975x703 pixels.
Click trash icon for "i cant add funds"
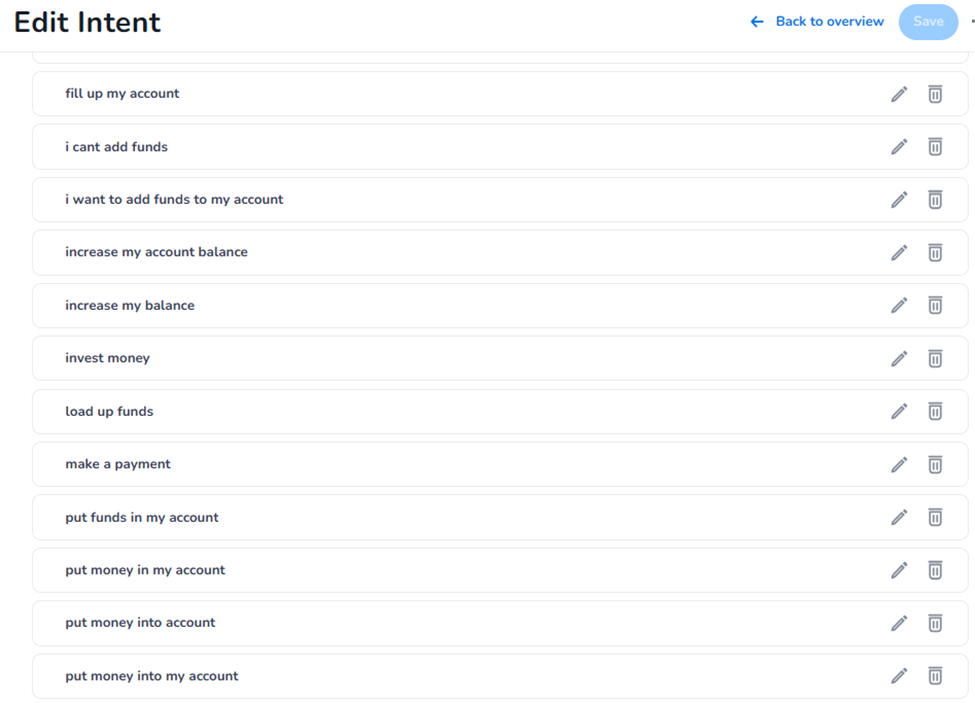click(x=935, y=147)
